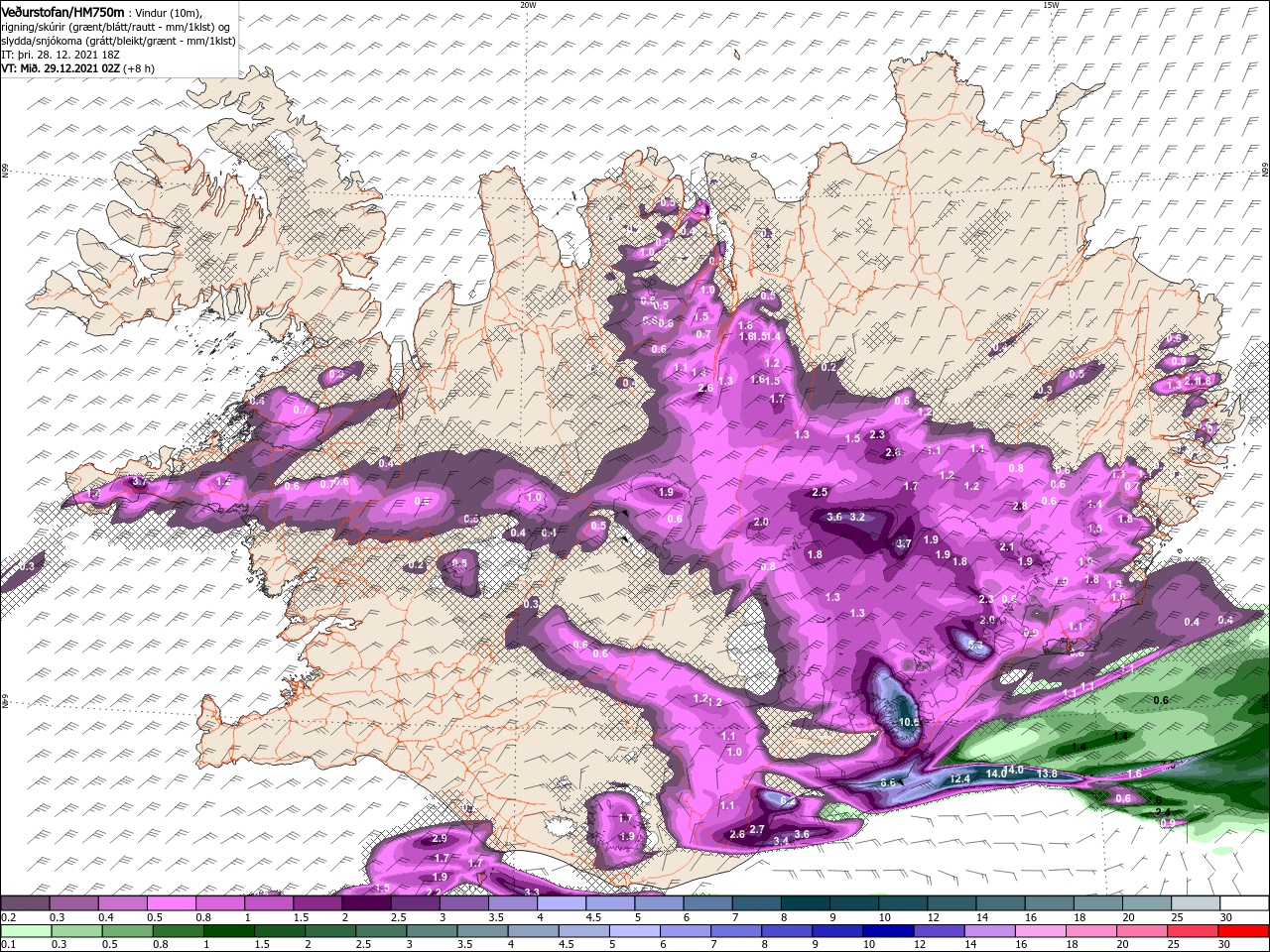Click the Veðurstofan/HM750m title text
This screenshot has width=1270, height=952.
pyautogui.click(x=63, y=11)
